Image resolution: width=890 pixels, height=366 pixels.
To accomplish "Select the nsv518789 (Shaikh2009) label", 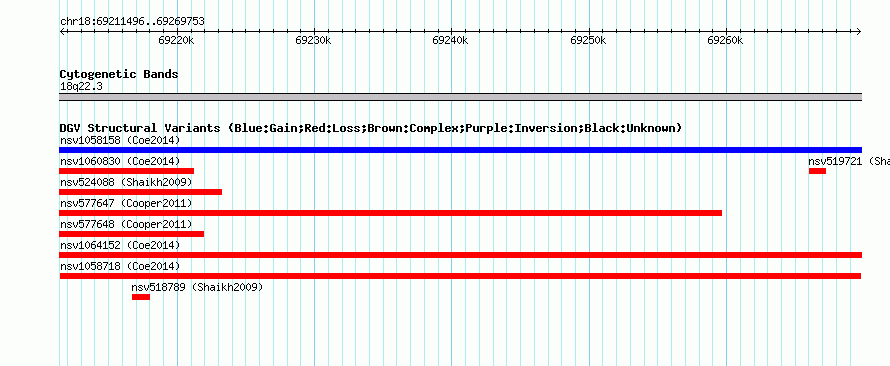I will point(198,287).
